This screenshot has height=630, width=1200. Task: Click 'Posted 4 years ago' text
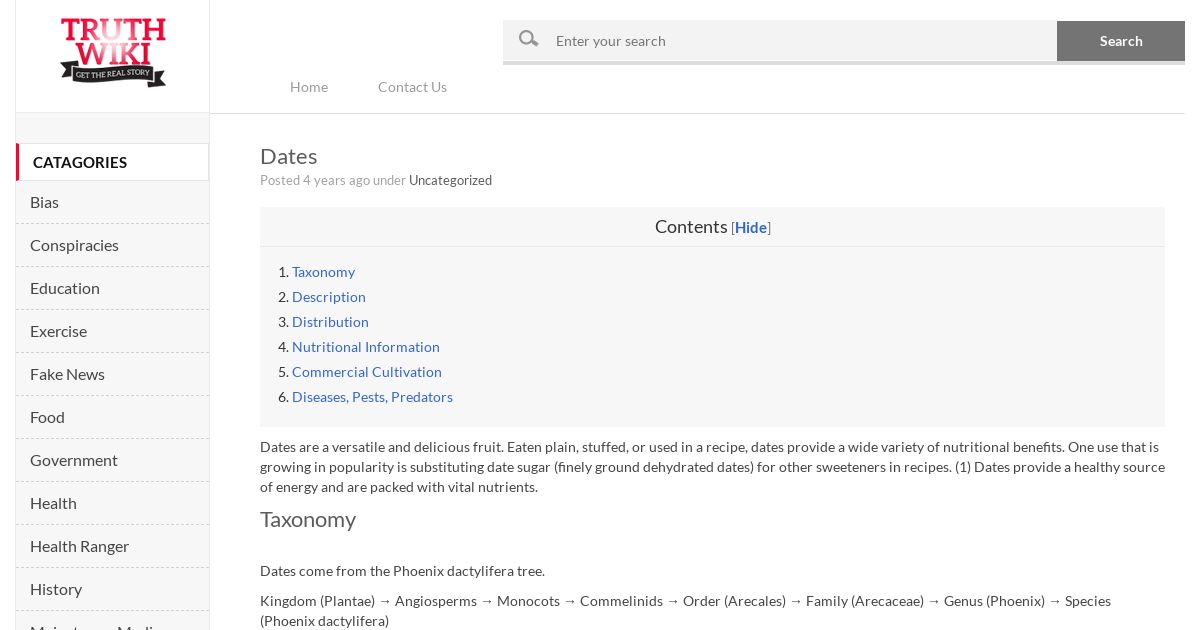click(x=315, y=180)
